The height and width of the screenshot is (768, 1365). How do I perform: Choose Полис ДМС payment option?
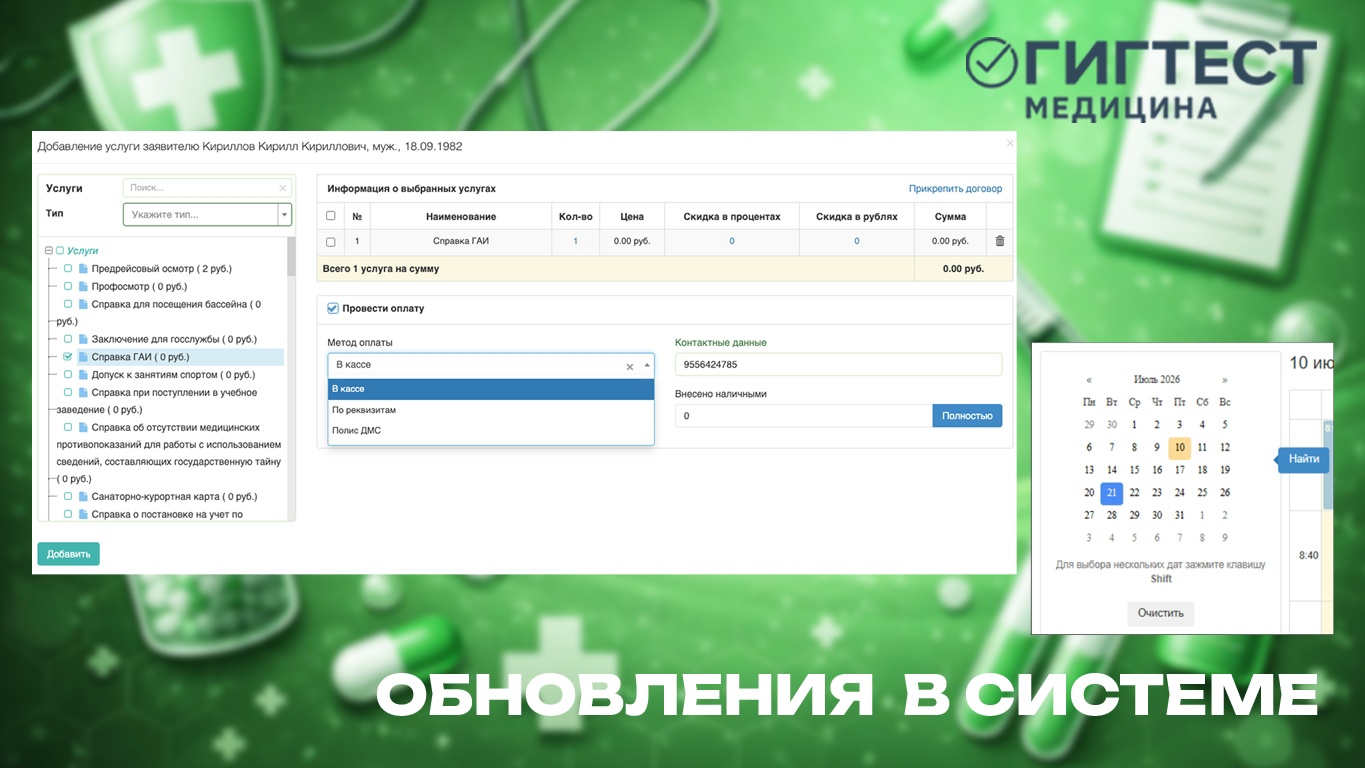491,431
